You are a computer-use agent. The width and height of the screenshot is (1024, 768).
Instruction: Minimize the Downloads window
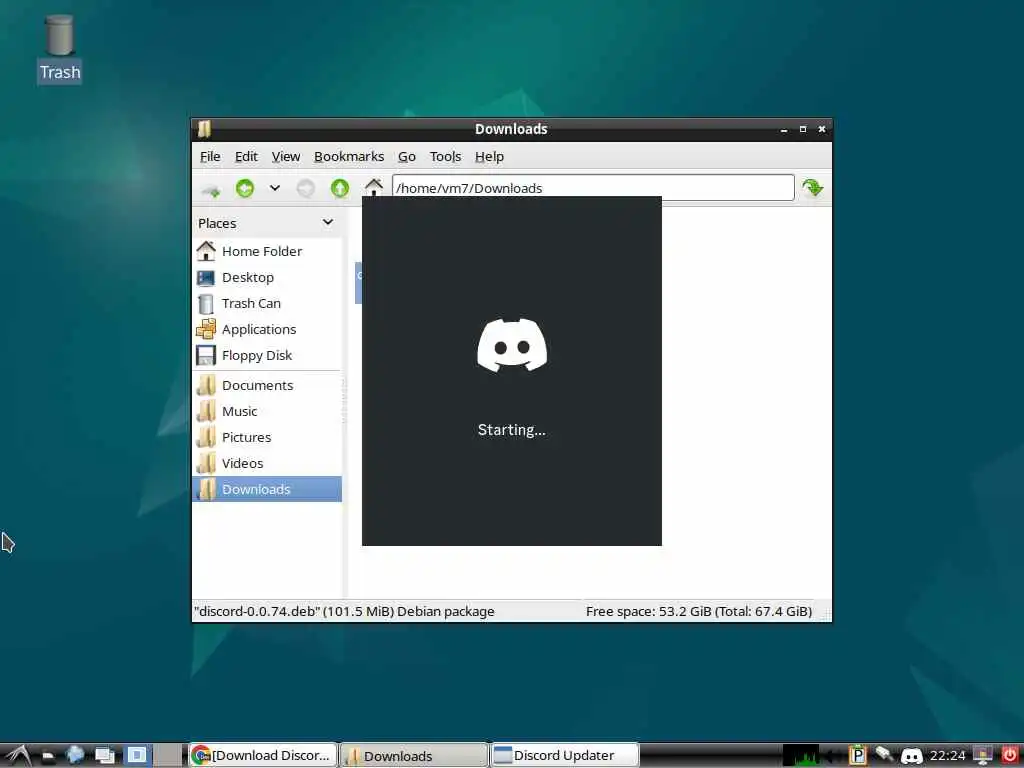point(784,130)
